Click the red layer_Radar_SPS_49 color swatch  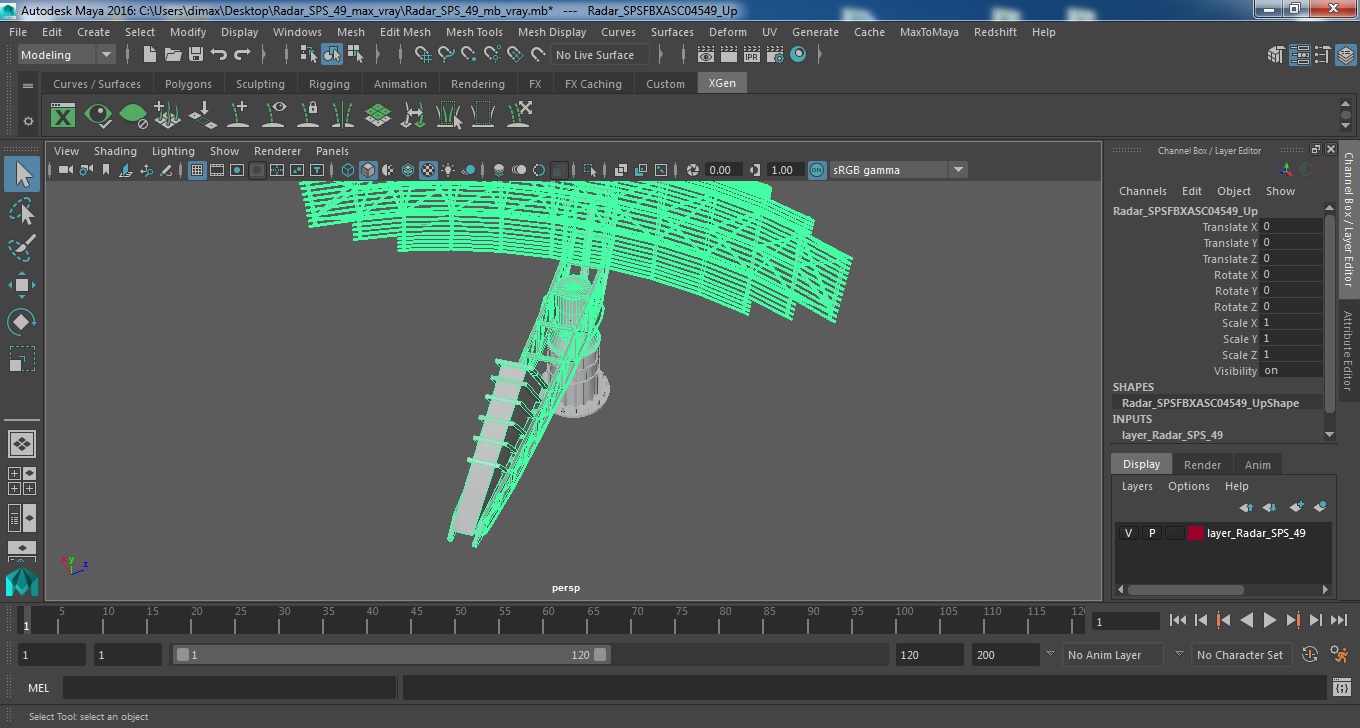(x=1196, y=533)
